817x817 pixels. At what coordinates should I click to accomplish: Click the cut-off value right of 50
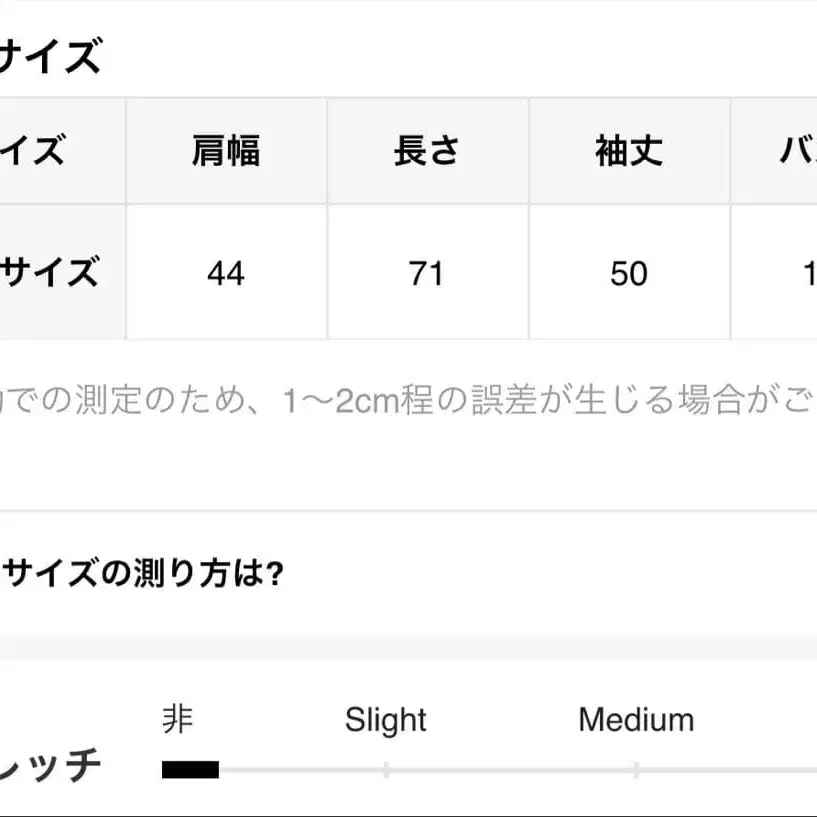[808, 273]
